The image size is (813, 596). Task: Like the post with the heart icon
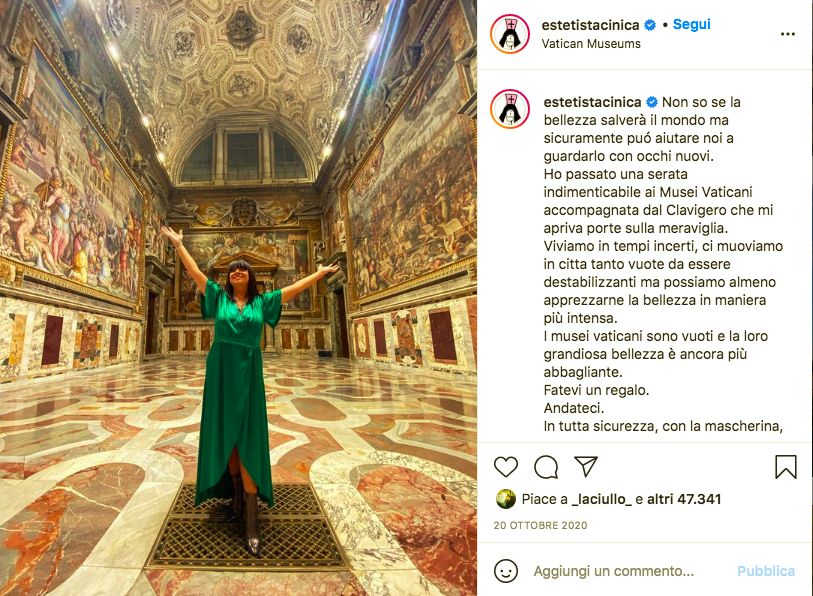506,467
